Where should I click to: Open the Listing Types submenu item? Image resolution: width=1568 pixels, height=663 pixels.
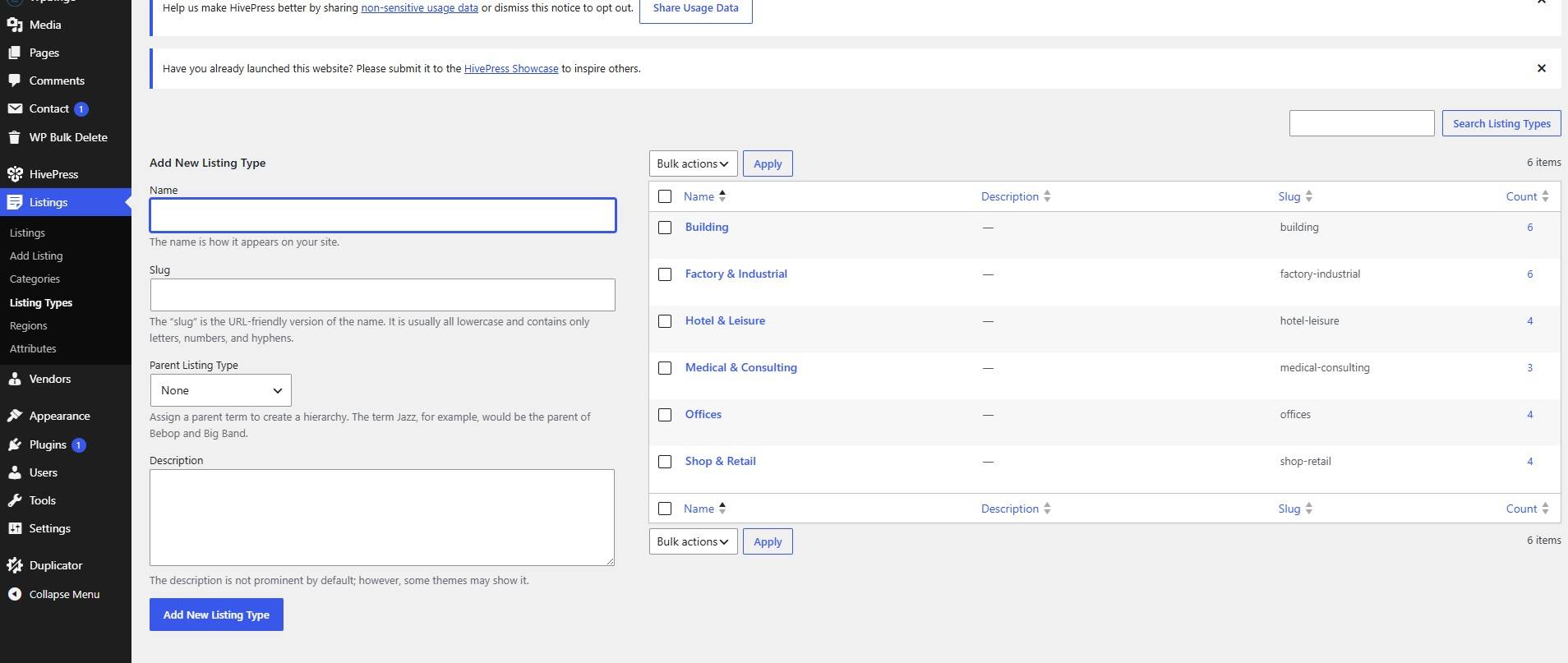[41, 303]
